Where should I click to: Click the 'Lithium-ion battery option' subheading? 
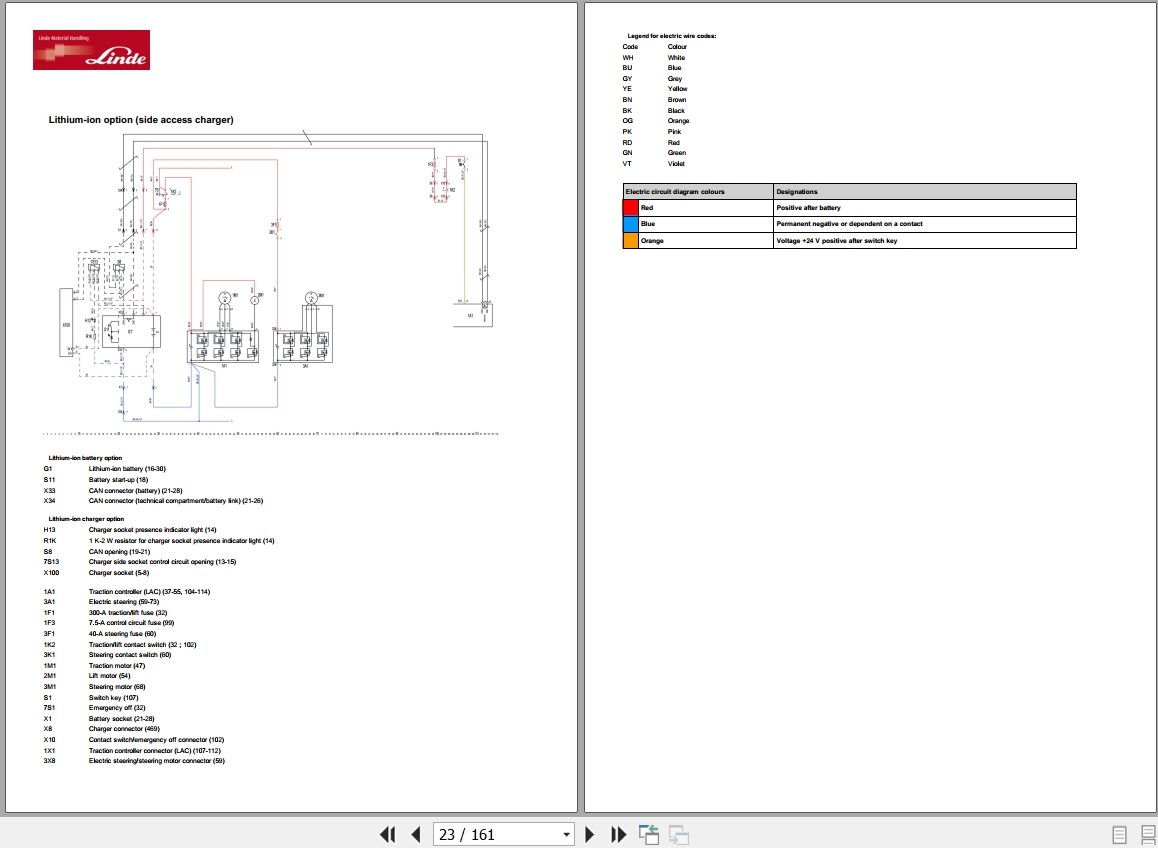click(85, 458)
